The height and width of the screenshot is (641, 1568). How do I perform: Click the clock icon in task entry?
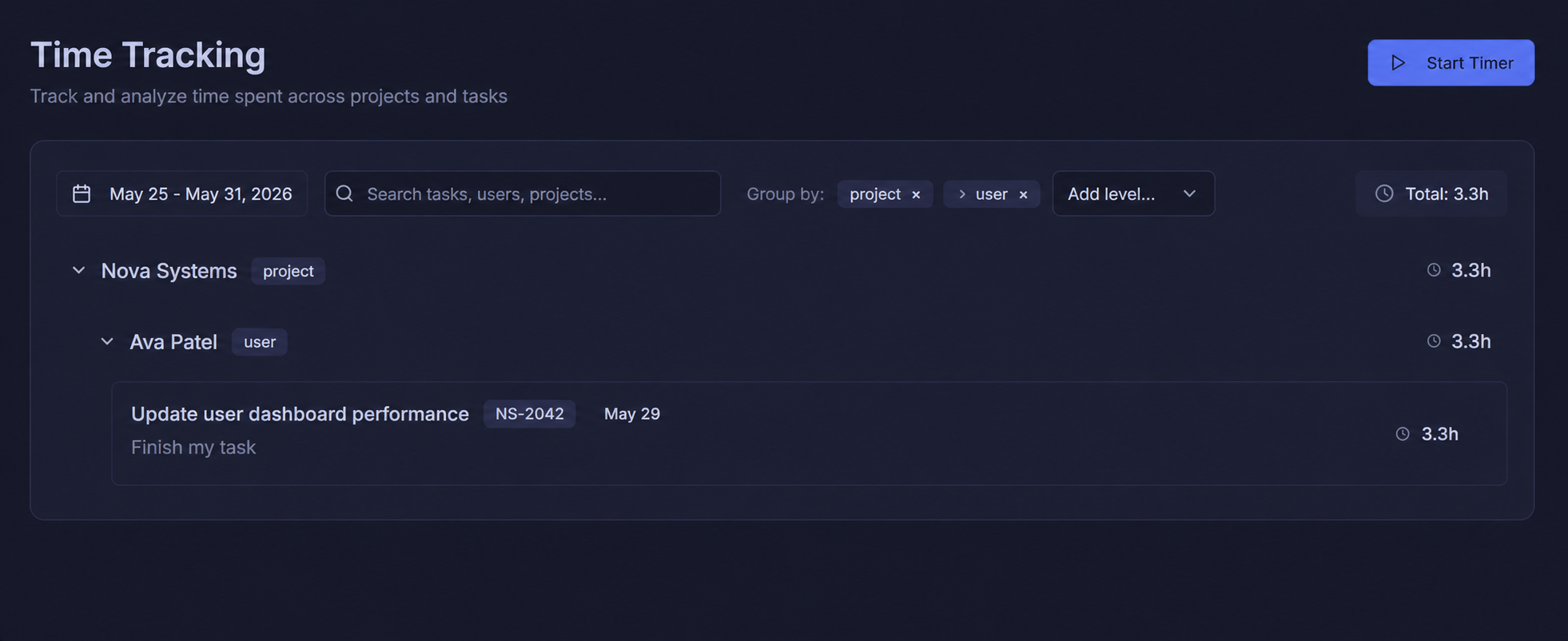pos(1403,434)
